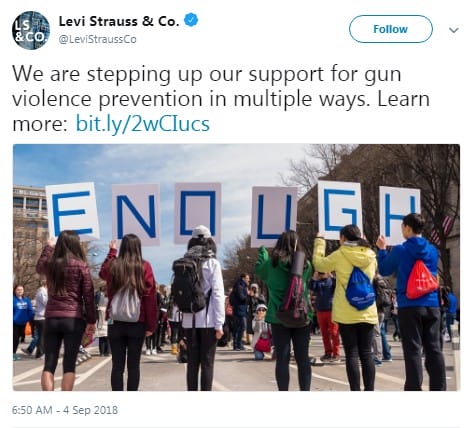The image size is (472, 428).
Task: Click the sign with letter E in photo
Action: 72,211
